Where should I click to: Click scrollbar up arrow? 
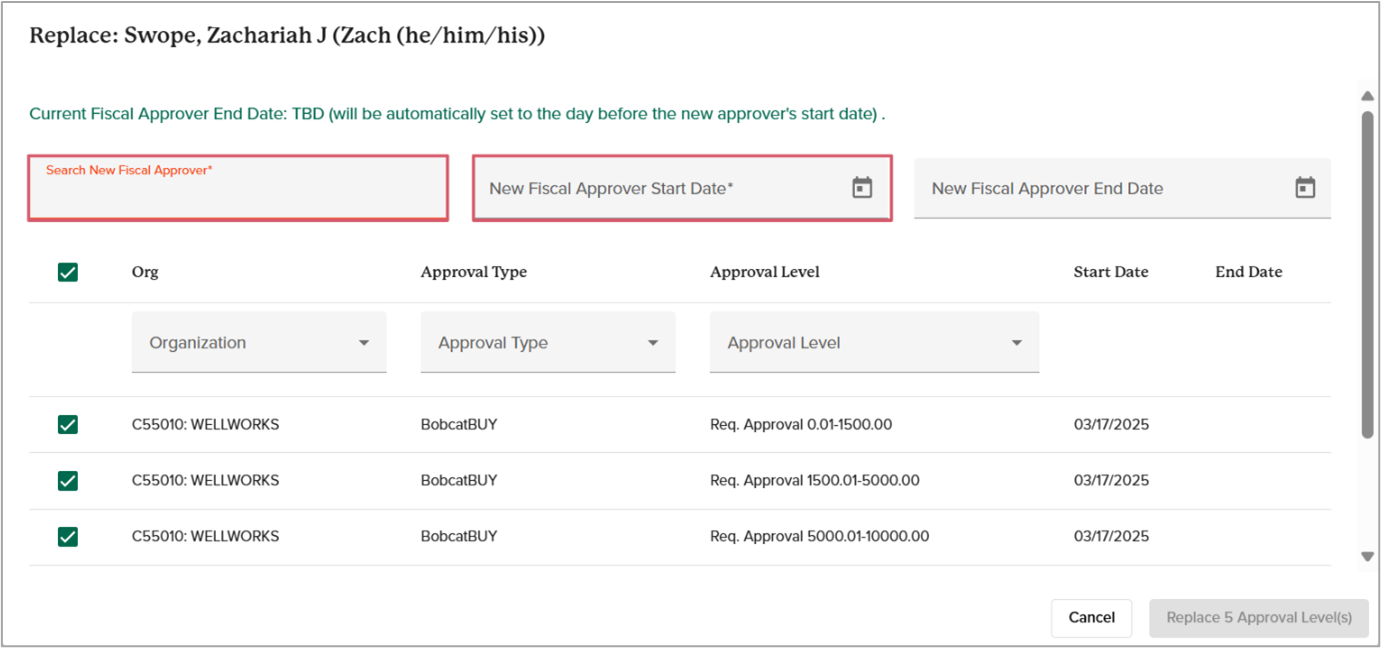(x=1367, y=96)
